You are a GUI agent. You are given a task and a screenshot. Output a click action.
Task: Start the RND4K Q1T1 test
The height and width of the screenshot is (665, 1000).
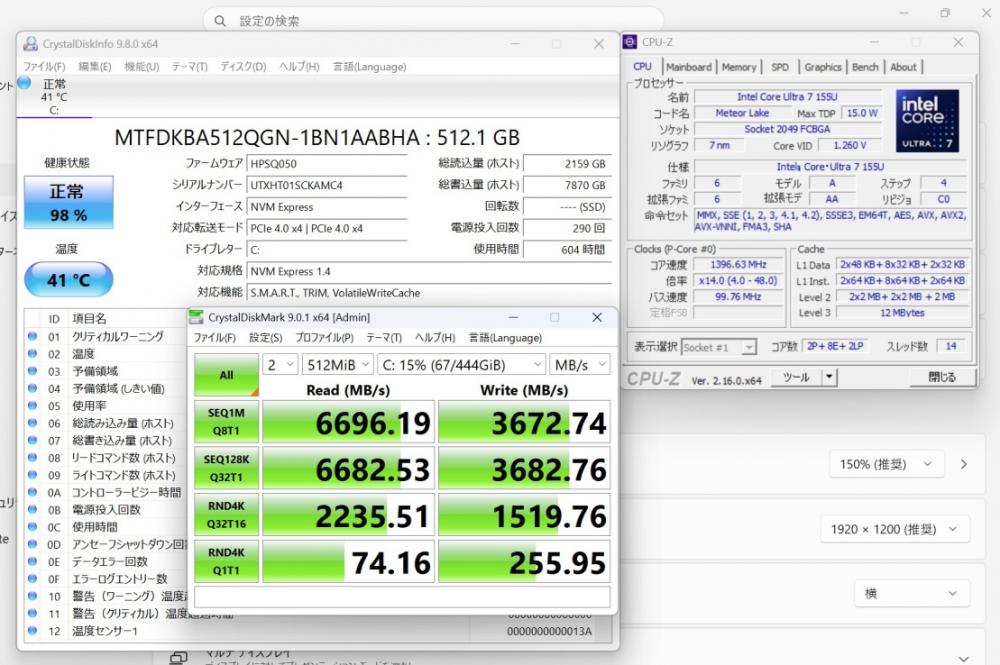(x=226, y=561)
